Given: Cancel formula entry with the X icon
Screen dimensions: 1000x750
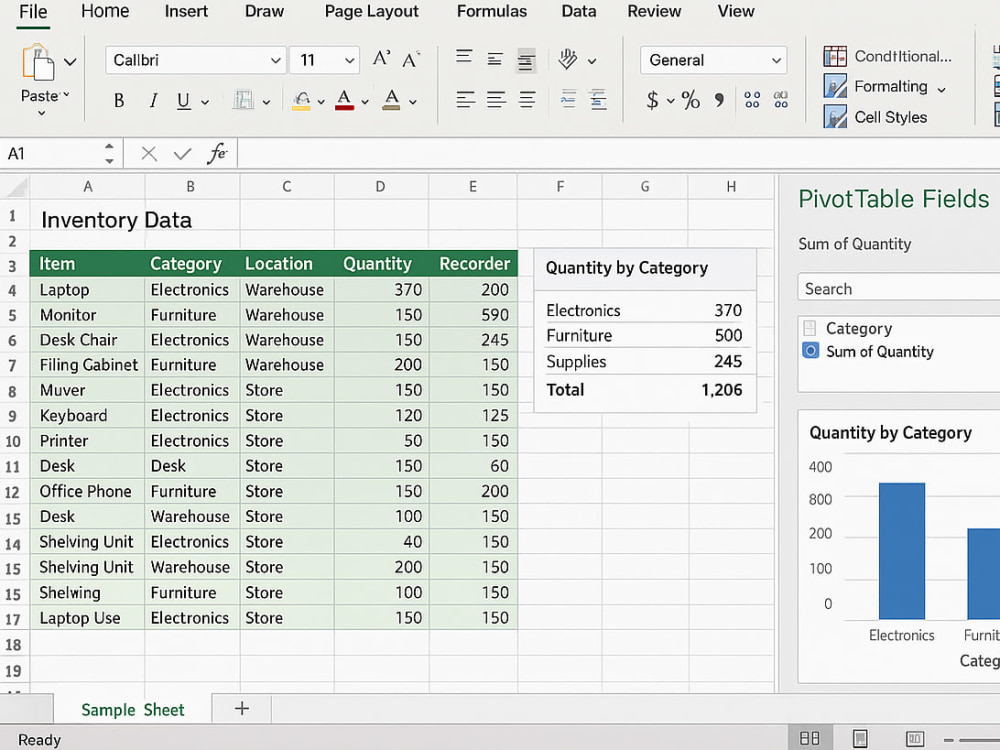Looking at the screenshot, I should [x=149, y=153].
